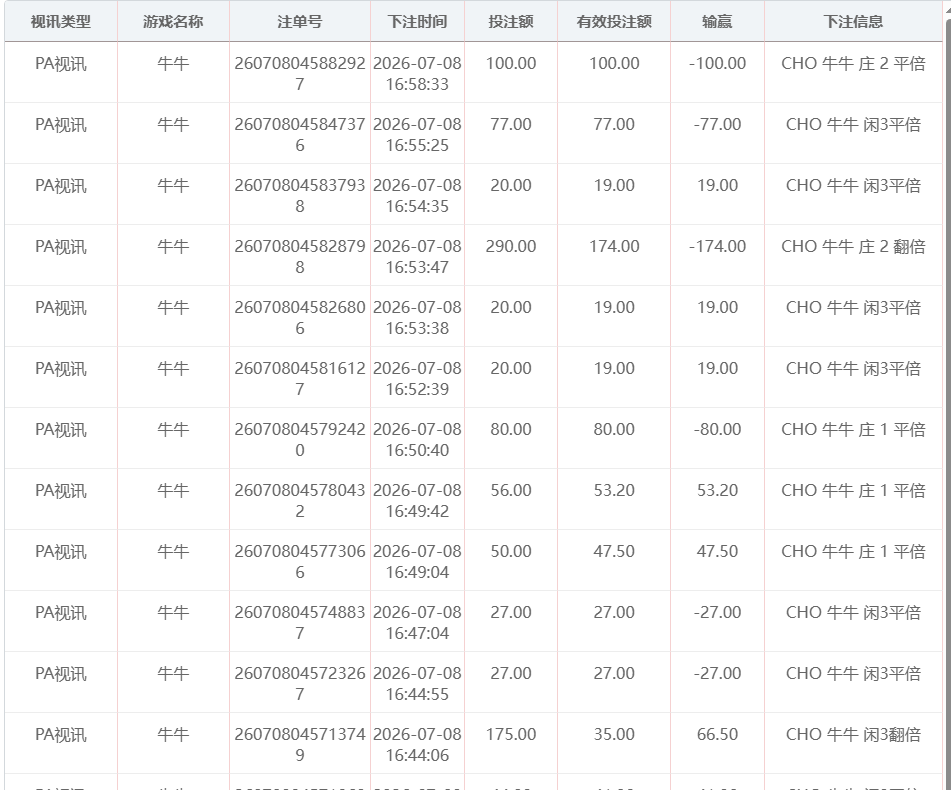Select bet number 260708045847376
Viewport: 951px width, 790px height.
(300, 135)
